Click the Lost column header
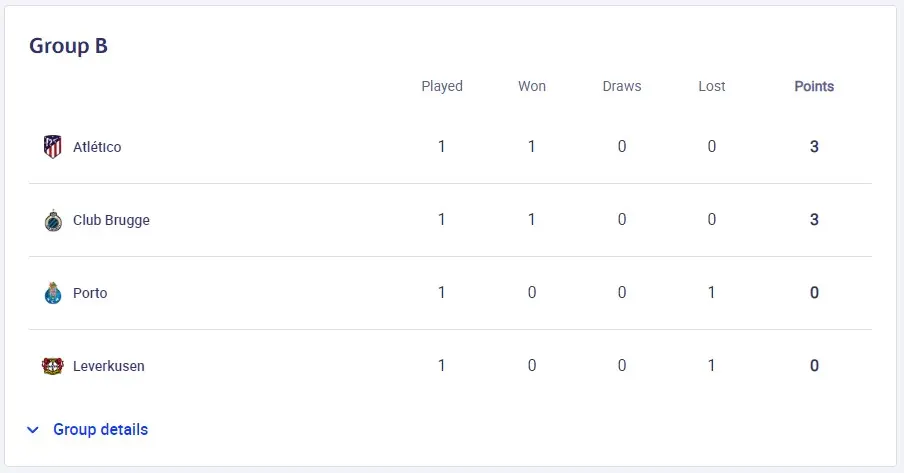Viewport: 904px width, 473px height. point(711,86)
